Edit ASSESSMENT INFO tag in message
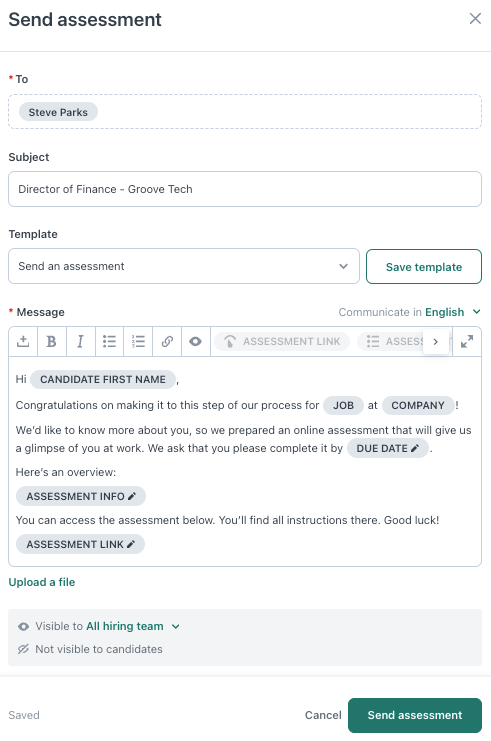Viewport: 491px width, 741px height. tap(81, 496)
